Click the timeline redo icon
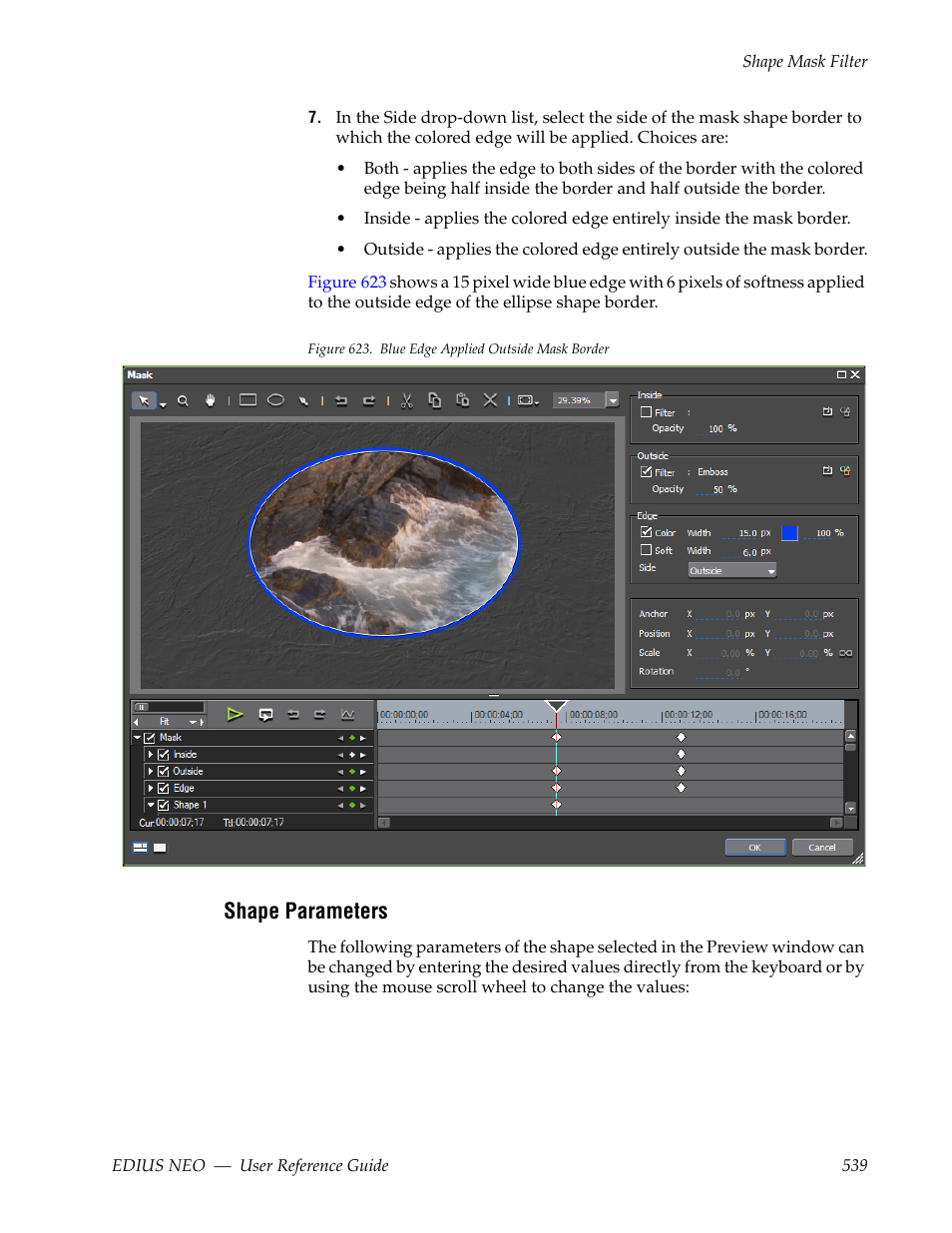Image resolution: width=952 pixels, height=1233 pixels. 320,714
